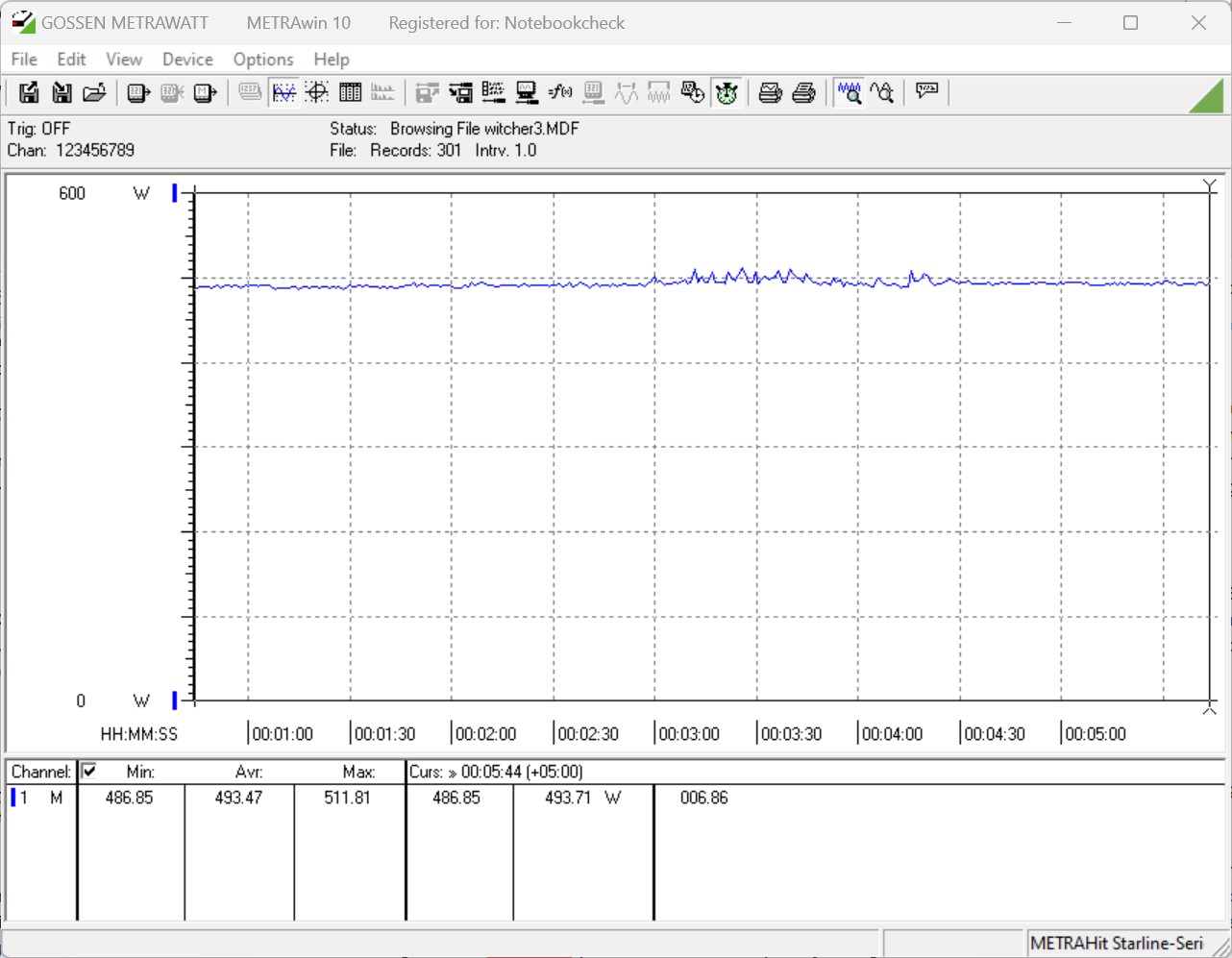
Task: Click the curve zoom-out magnifier icon
Action: point(882,92)
